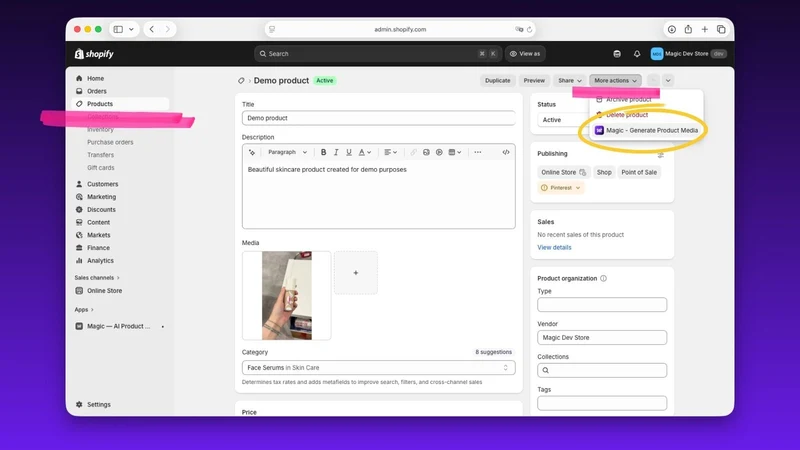Click the View as button

coord(525,54)
